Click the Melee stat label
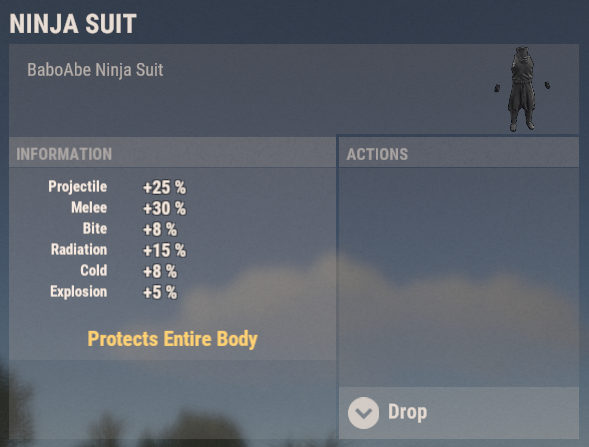Viewport: 589px width, 447px height. click(89, 208)
